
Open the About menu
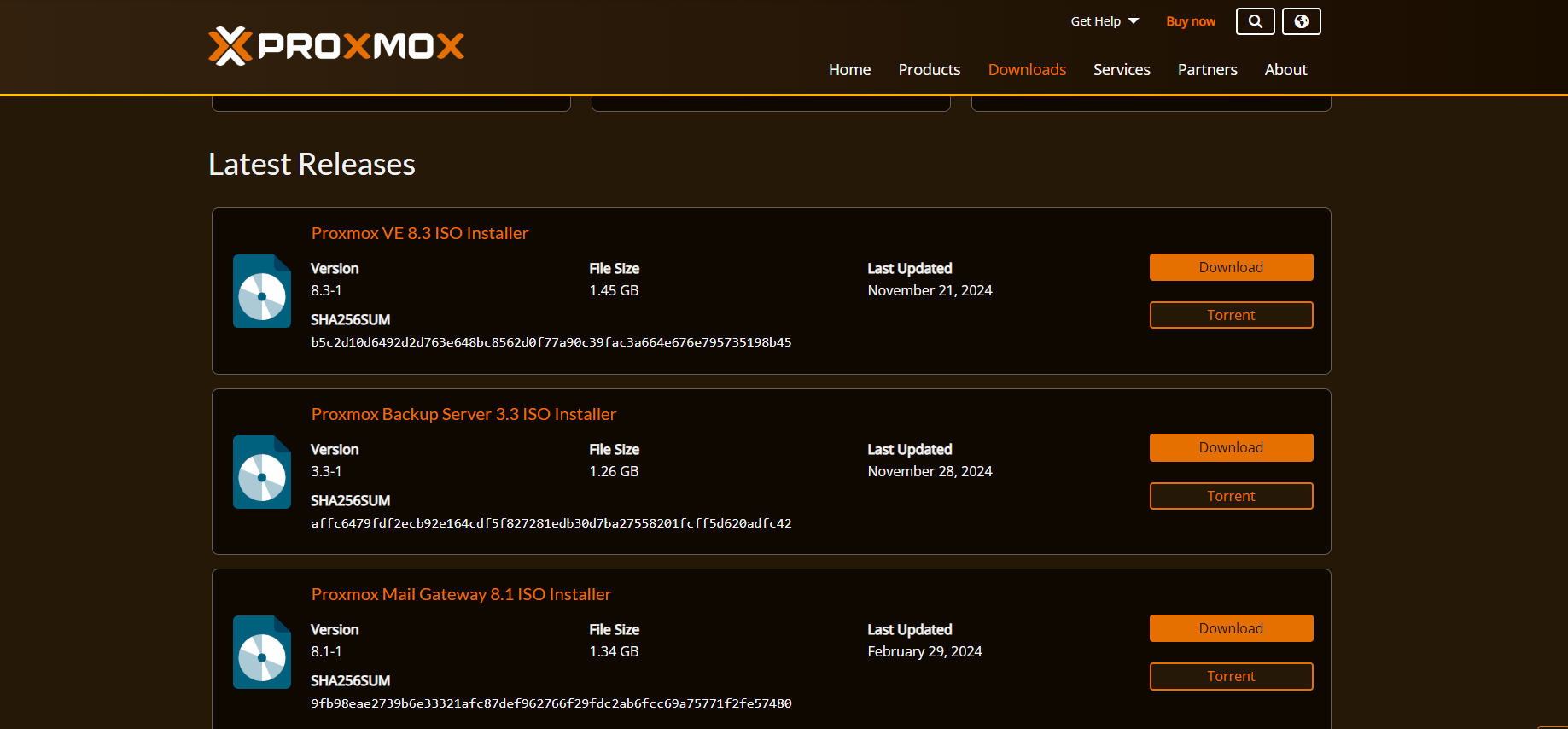coord(1285,70)
